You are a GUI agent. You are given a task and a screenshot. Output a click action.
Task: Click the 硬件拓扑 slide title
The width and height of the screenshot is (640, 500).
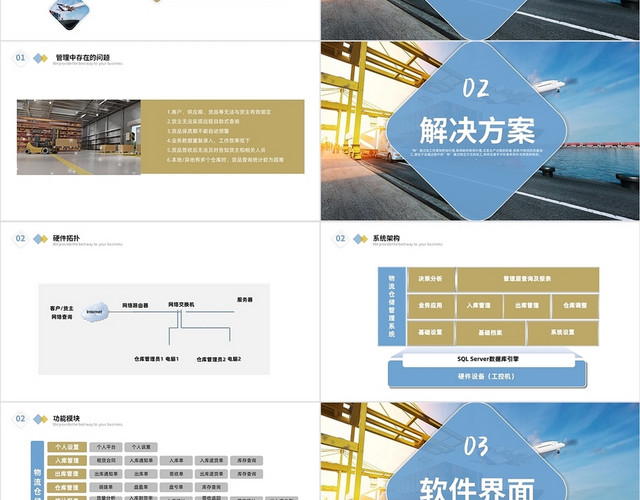(x=66, y=238)
